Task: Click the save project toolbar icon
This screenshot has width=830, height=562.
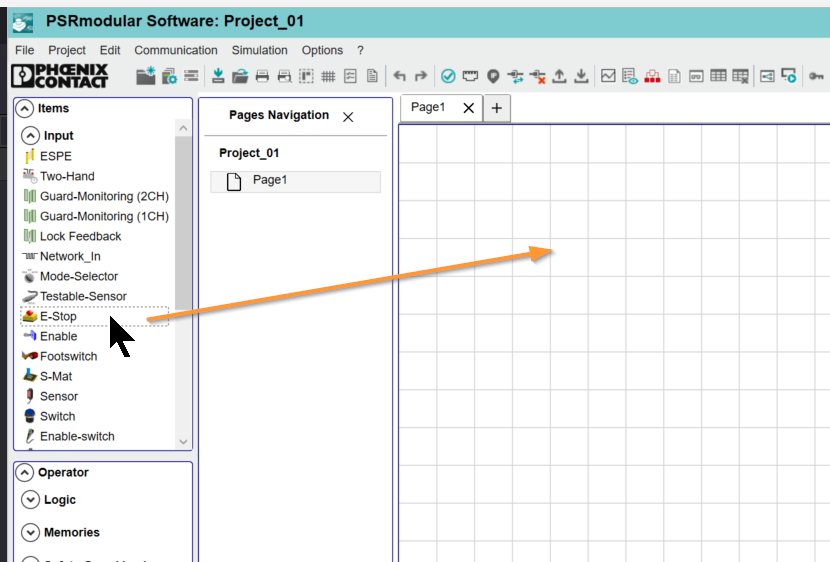Action: (218, 76)
